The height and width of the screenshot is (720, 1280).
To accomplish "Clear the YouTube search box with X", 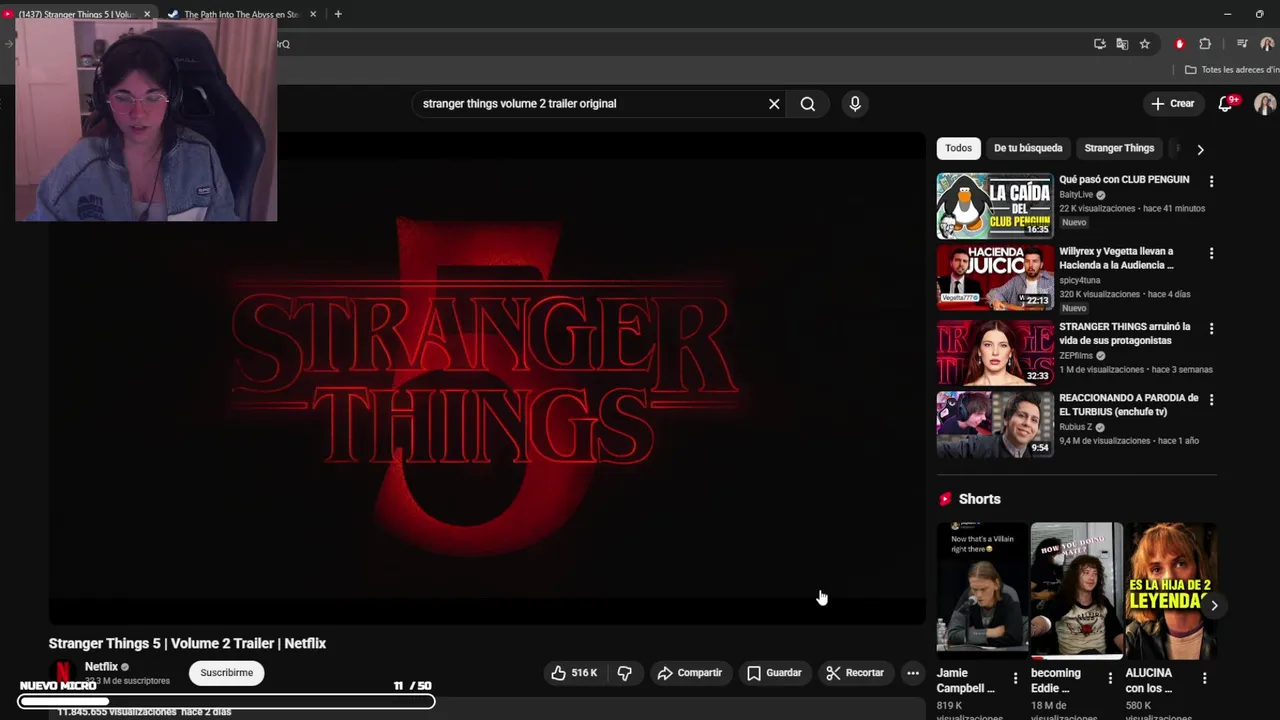I will coord(774,104).
